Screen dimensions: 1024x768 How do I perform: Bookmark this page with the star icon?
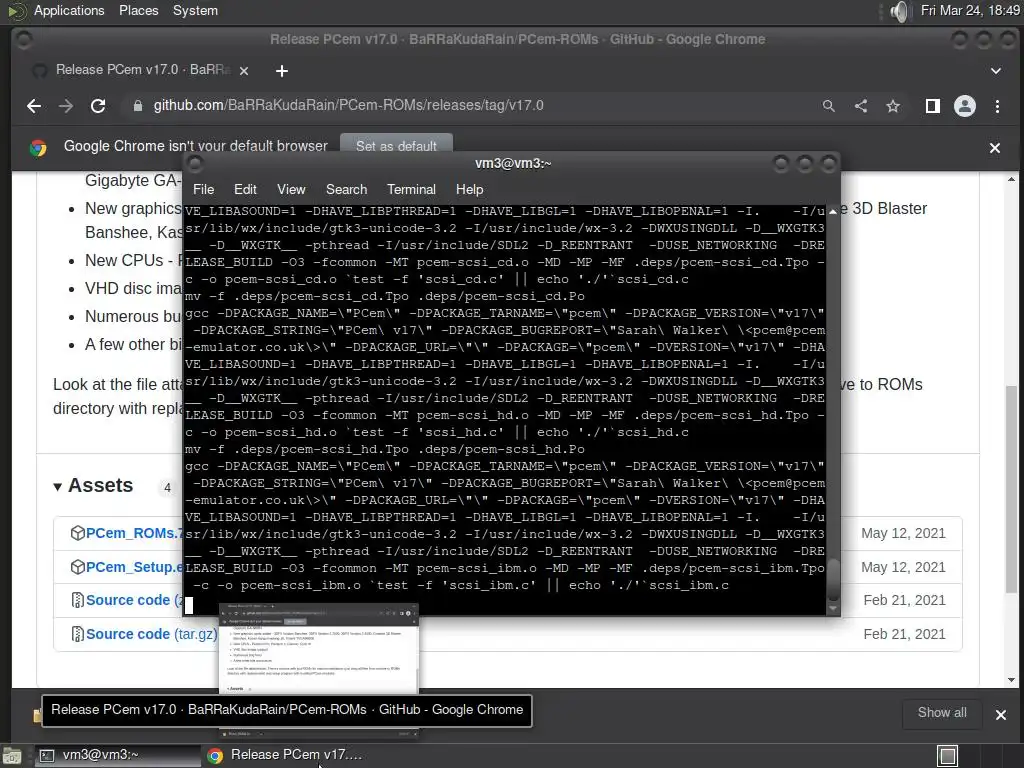(x=893, y=106)
